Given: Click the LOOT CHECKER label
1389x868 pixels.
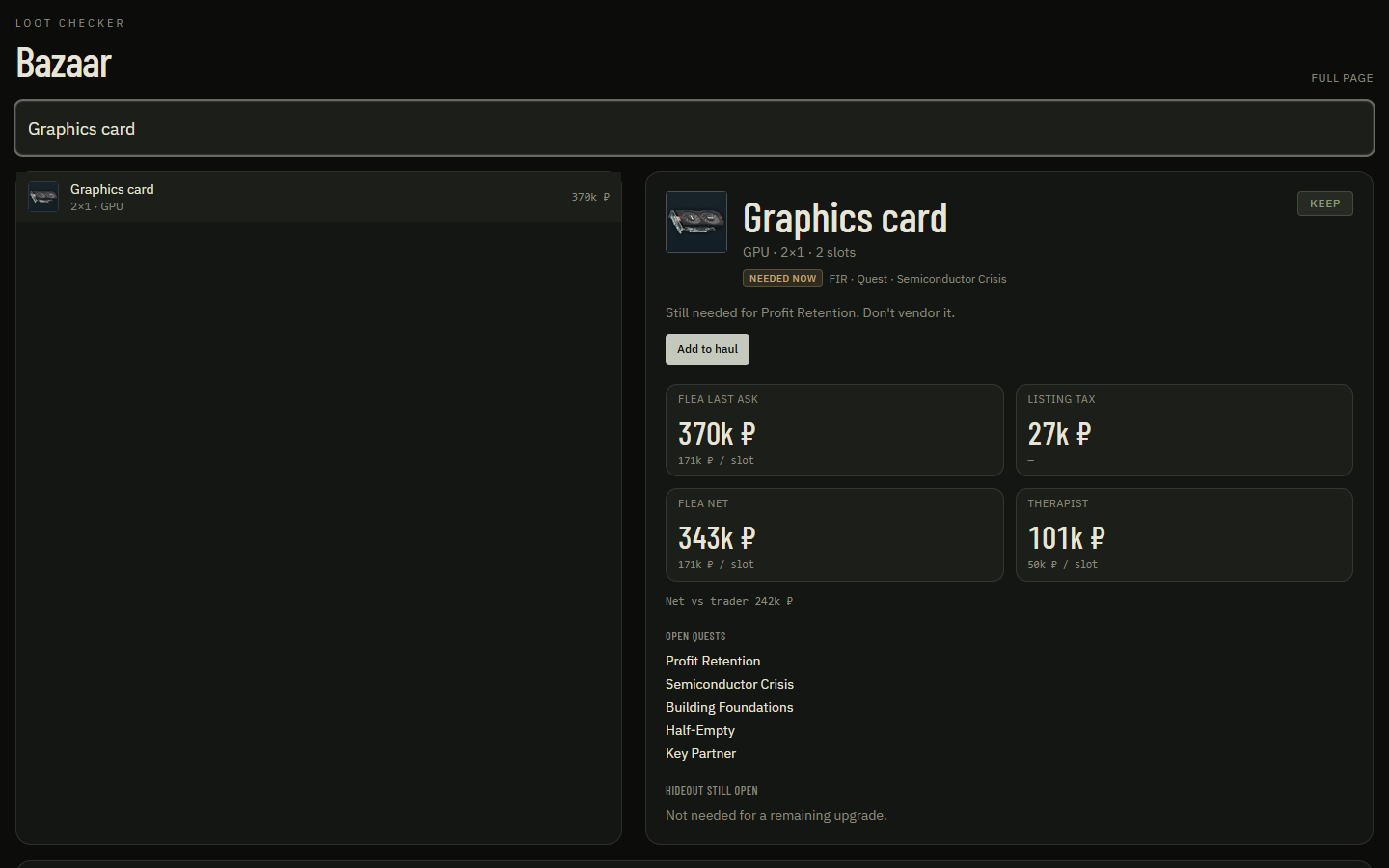Looking at the screenshot, I should click(x=69, y=23).
